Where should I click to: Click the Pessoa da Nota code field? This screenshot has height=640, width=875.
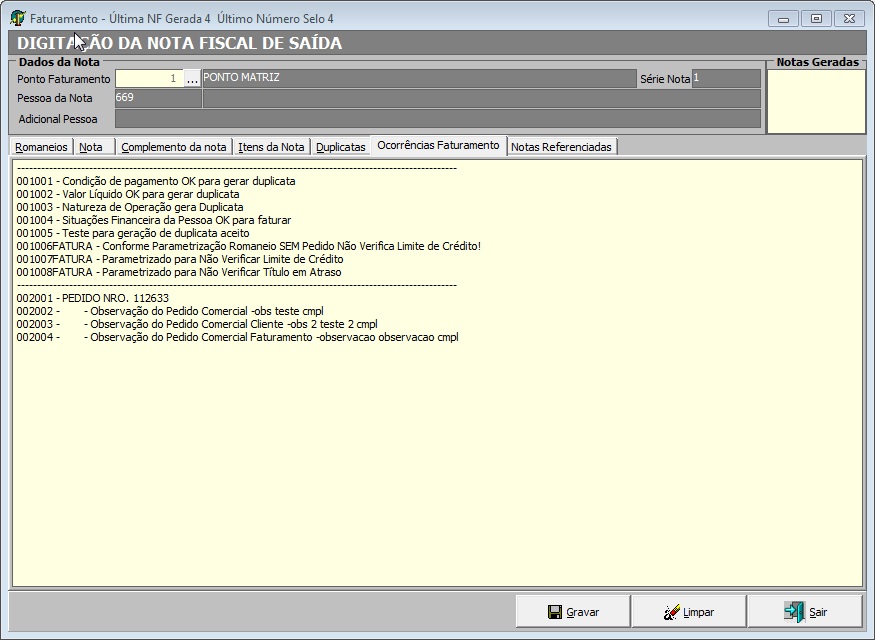pos(157,98)
